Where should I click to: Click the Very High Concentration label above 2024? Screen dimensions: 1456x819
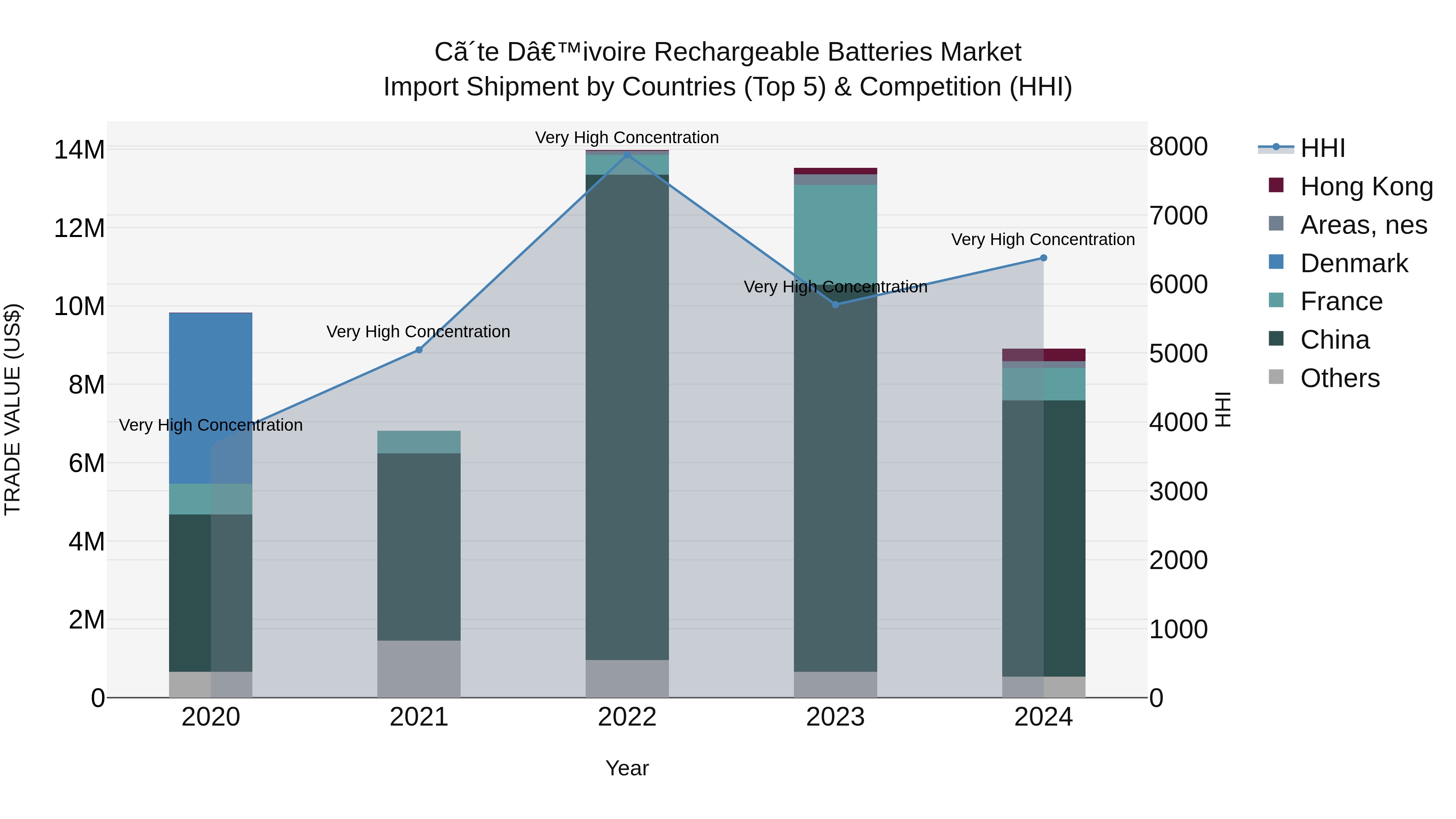tap(1043, 239)
